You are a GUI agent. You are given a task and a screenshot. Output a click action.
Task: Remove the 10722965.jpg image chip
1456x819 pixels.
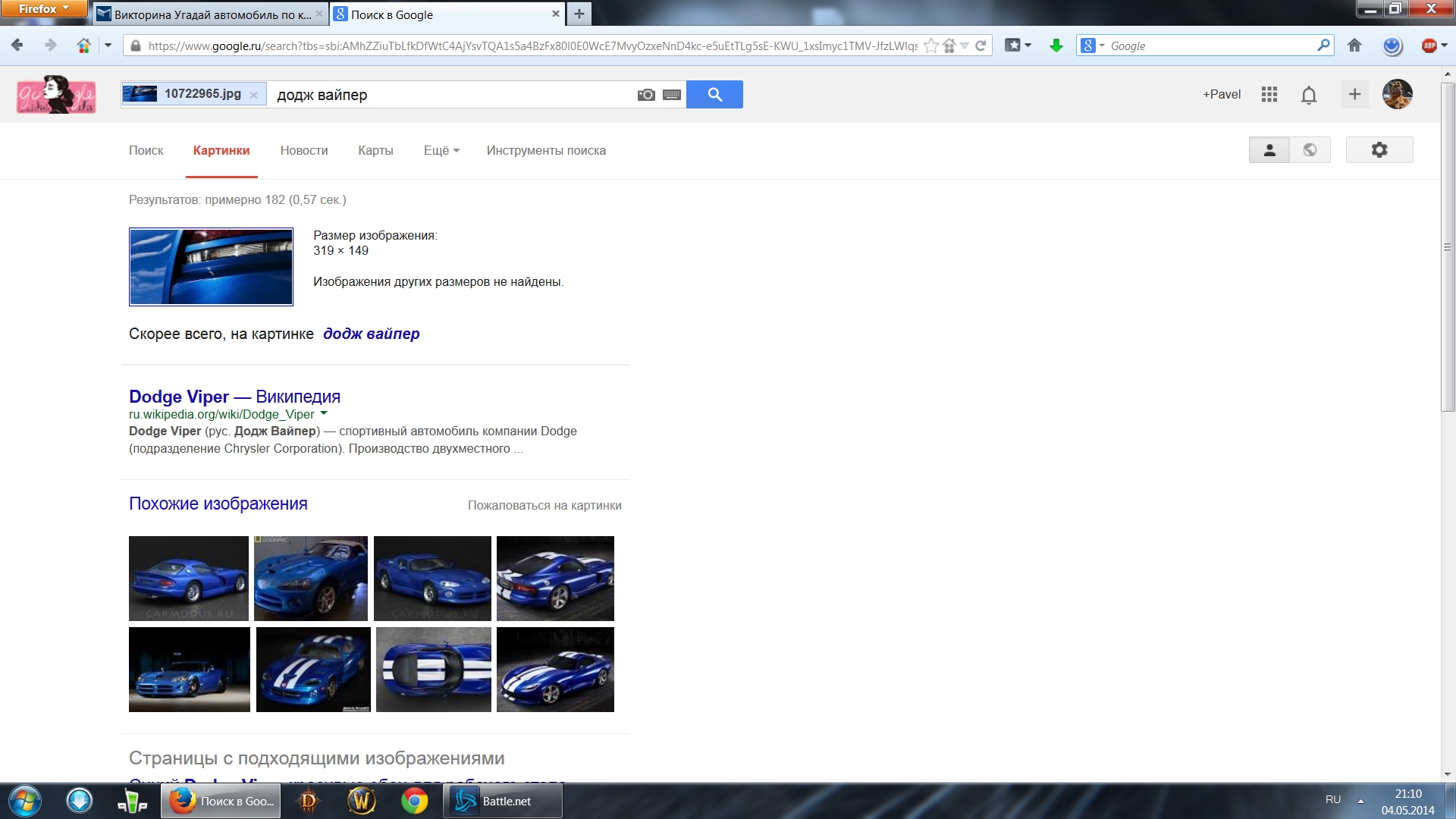[x=253, y=95]
